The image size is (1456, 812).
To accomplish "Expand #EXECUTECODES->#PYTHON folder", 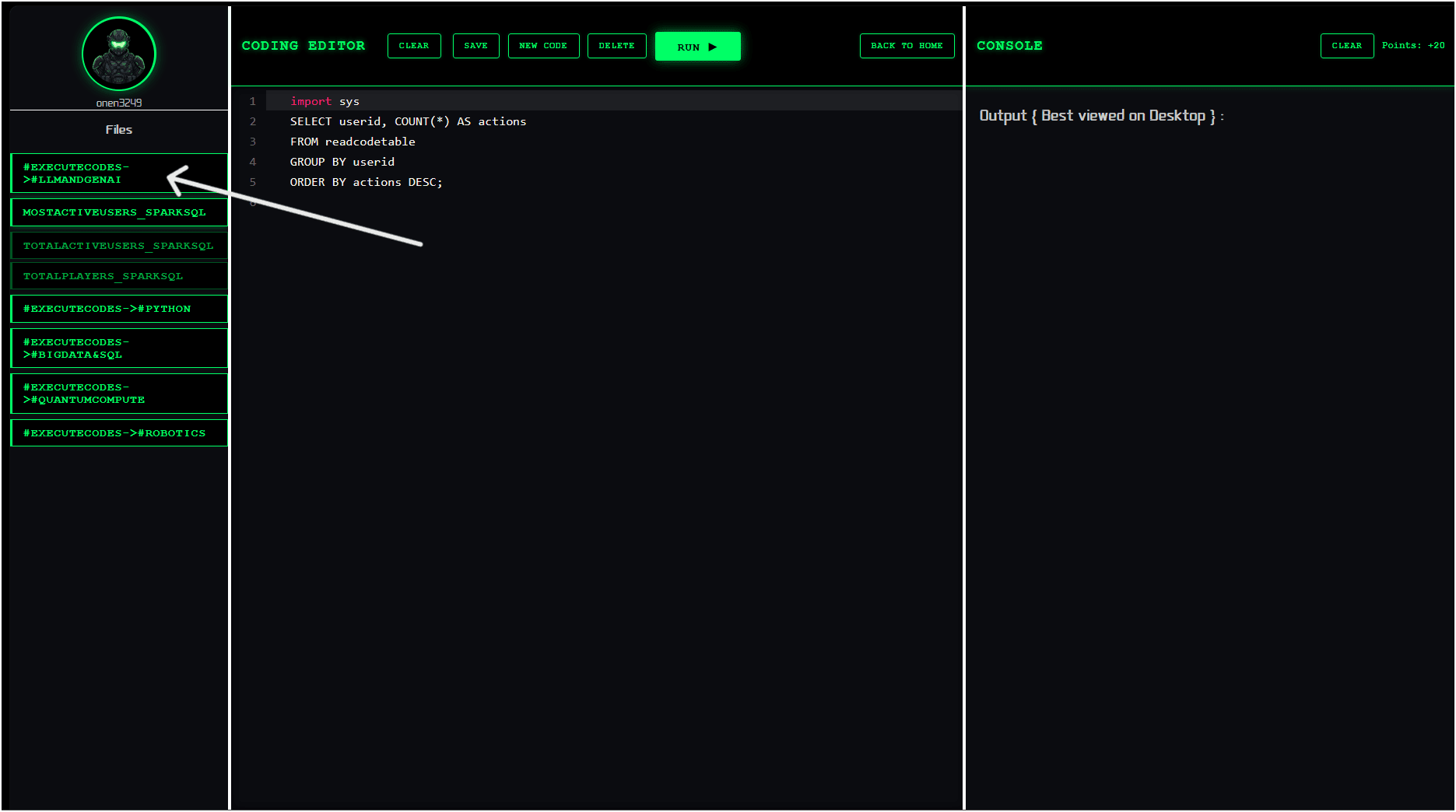I will click(119, 309).
